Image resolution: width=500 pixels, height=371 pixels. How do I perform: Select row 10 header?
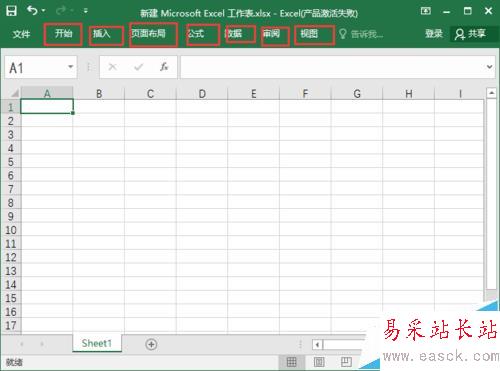point(11,230)
